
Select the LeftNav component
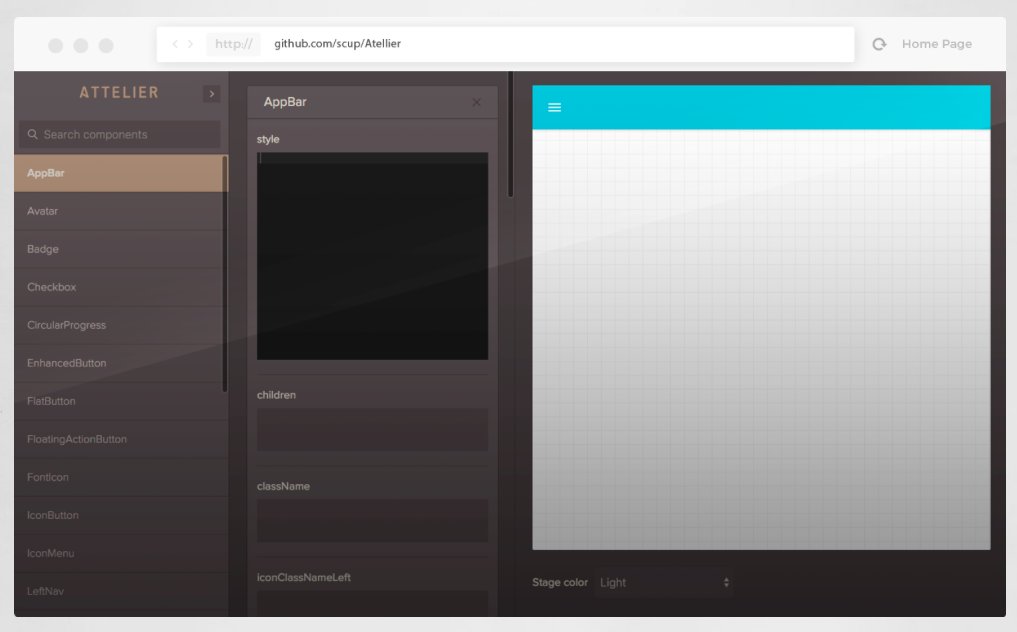[121, 592]
